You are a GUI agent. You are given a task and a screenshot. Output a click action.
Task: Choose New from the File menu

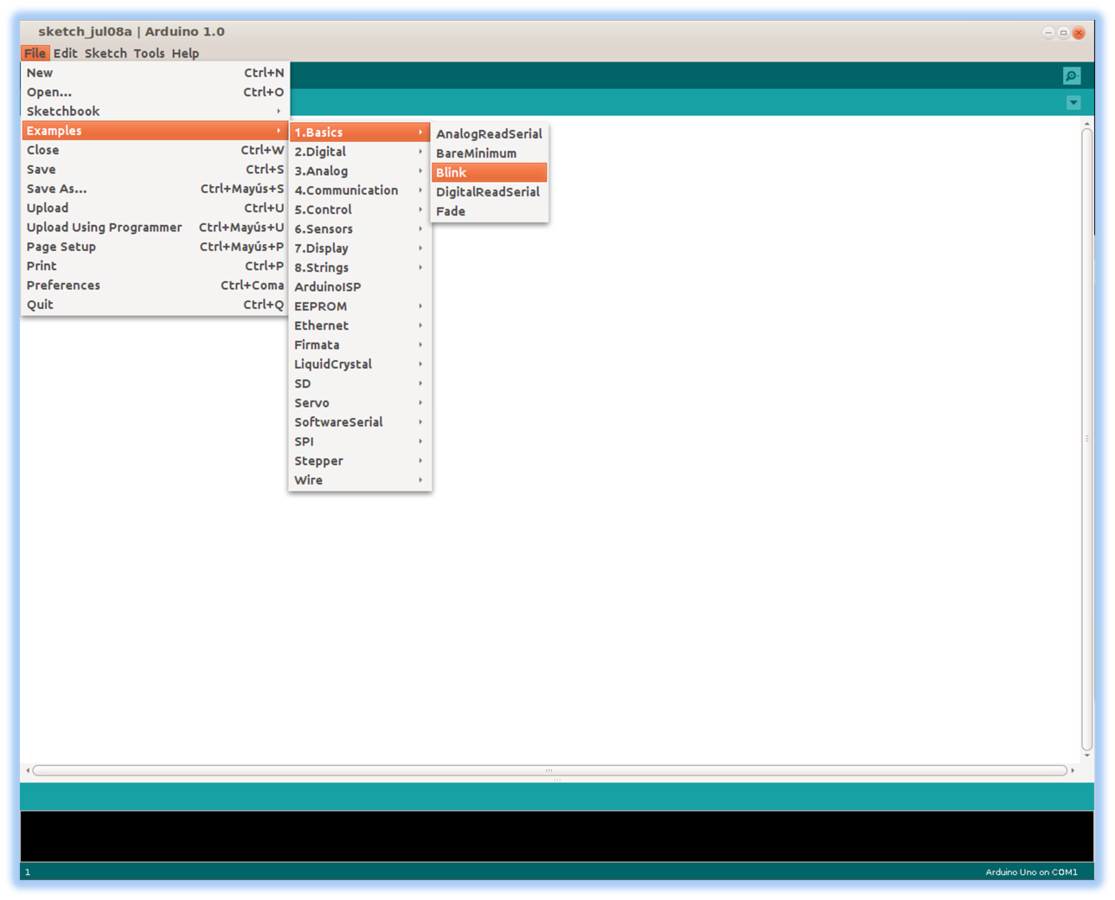tap(155, 73)
